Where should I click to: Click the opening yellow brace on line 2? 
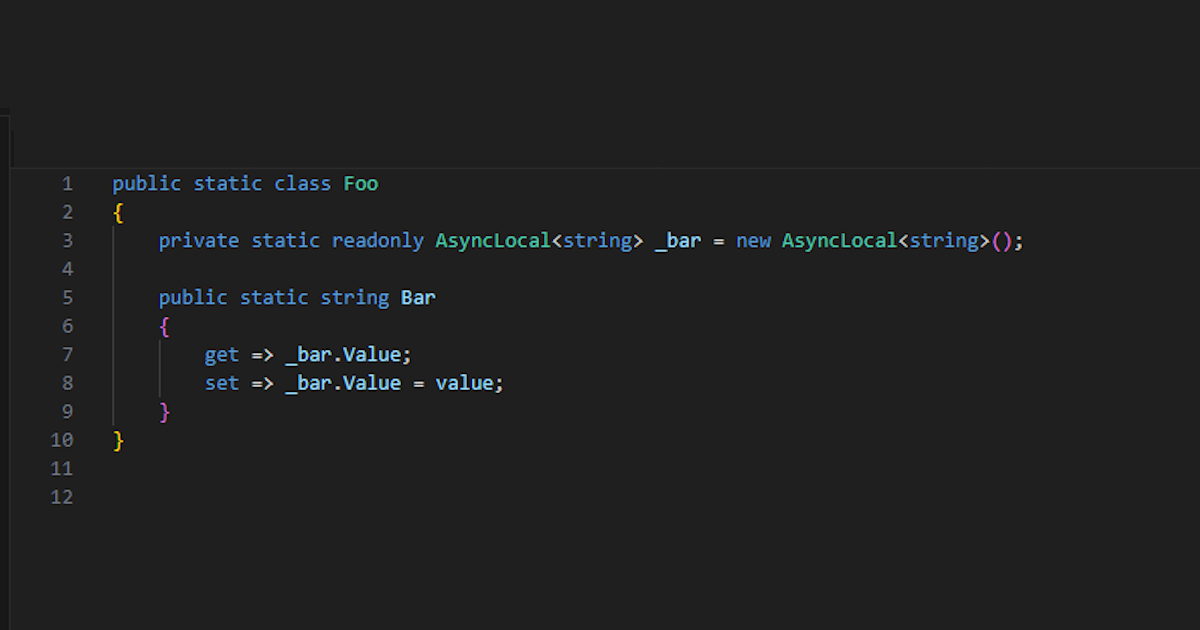tap(118, 213)
